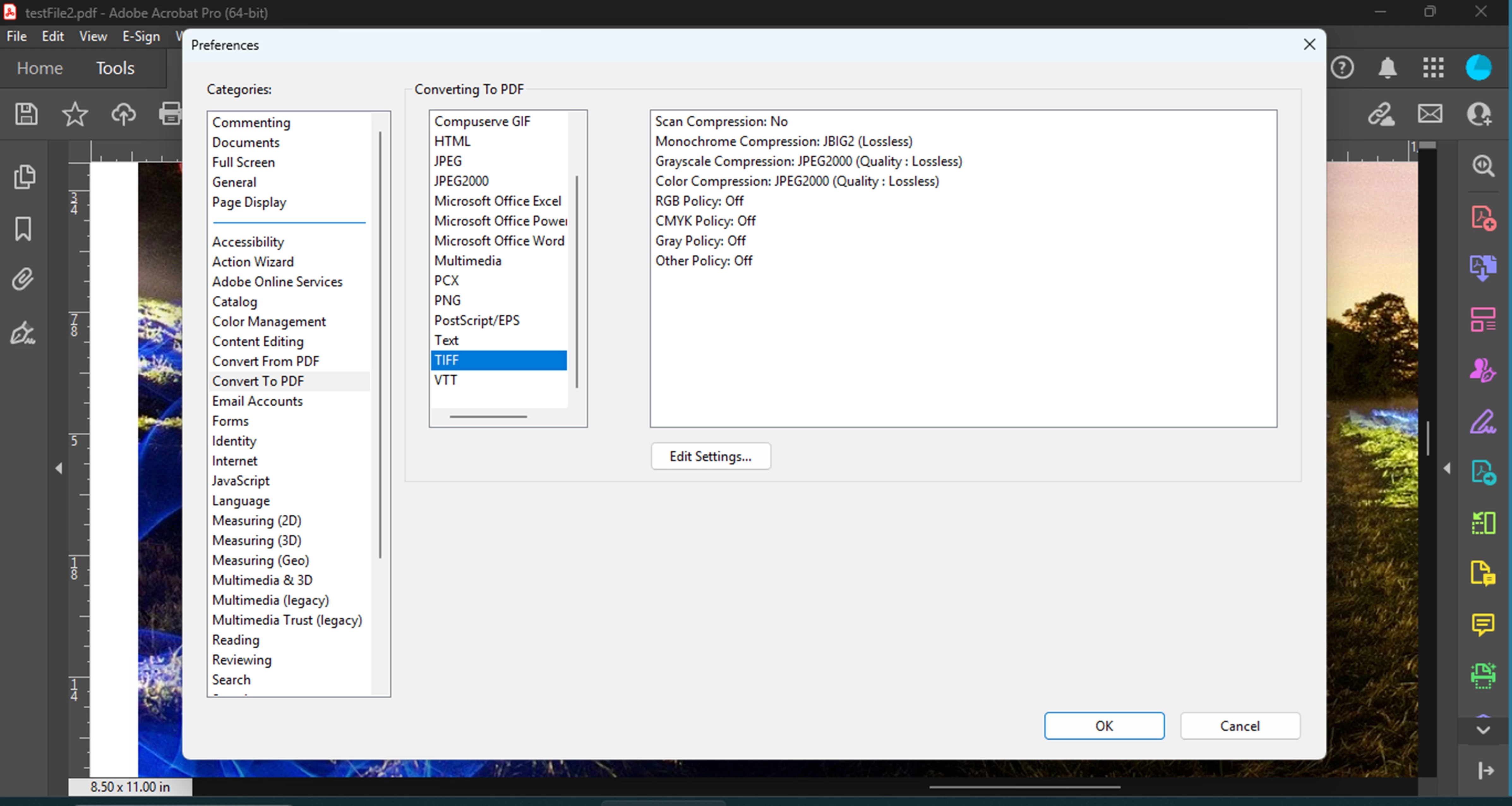
Task: Confirm preferences with OK button
Action: [x=1103, y=725]
